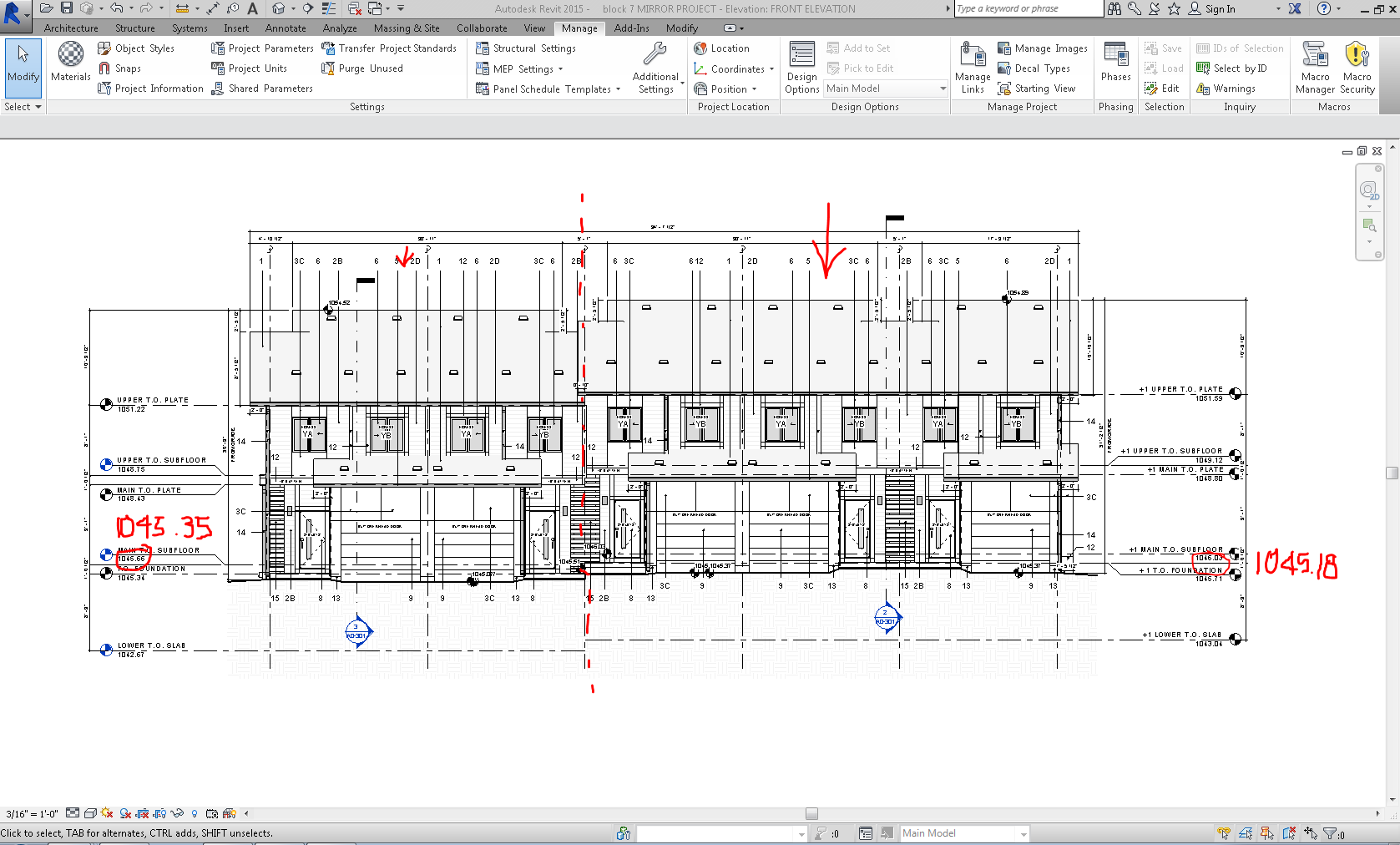
Task: Open the Annotate ribbon tab
Action: point(286,28)
